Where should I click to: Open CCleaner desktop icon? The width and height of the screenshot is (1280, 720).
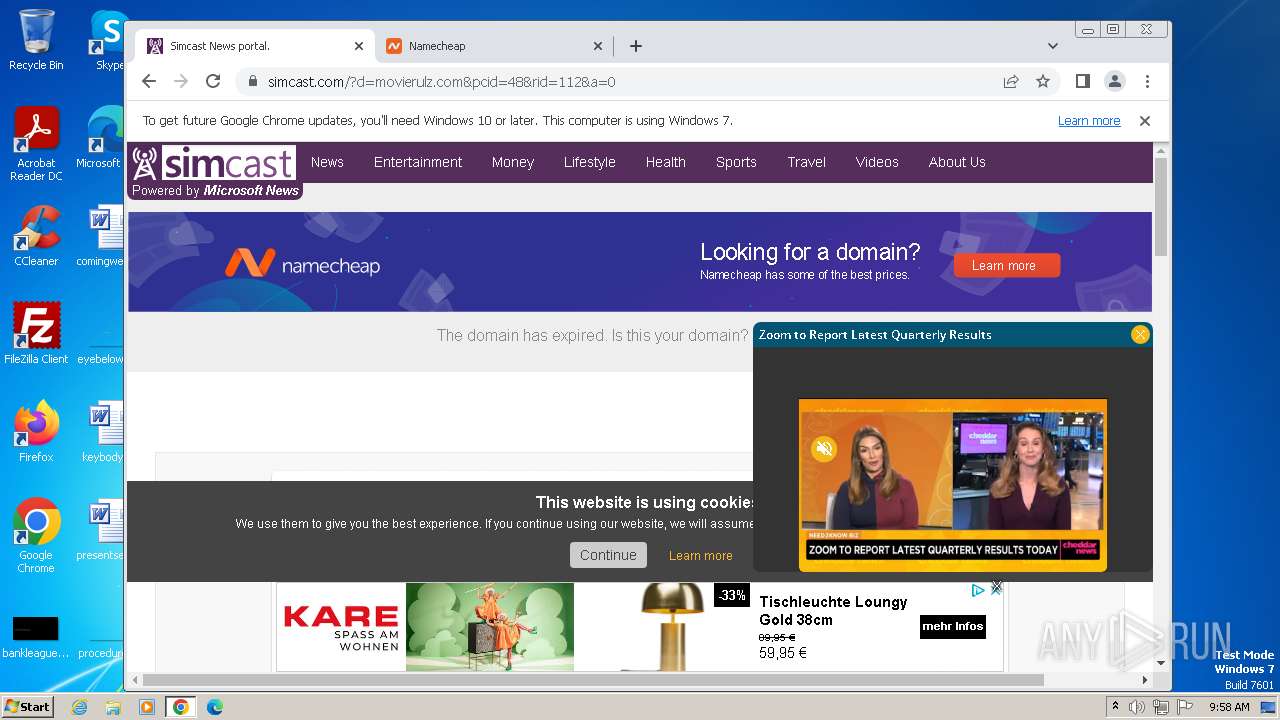36,236
